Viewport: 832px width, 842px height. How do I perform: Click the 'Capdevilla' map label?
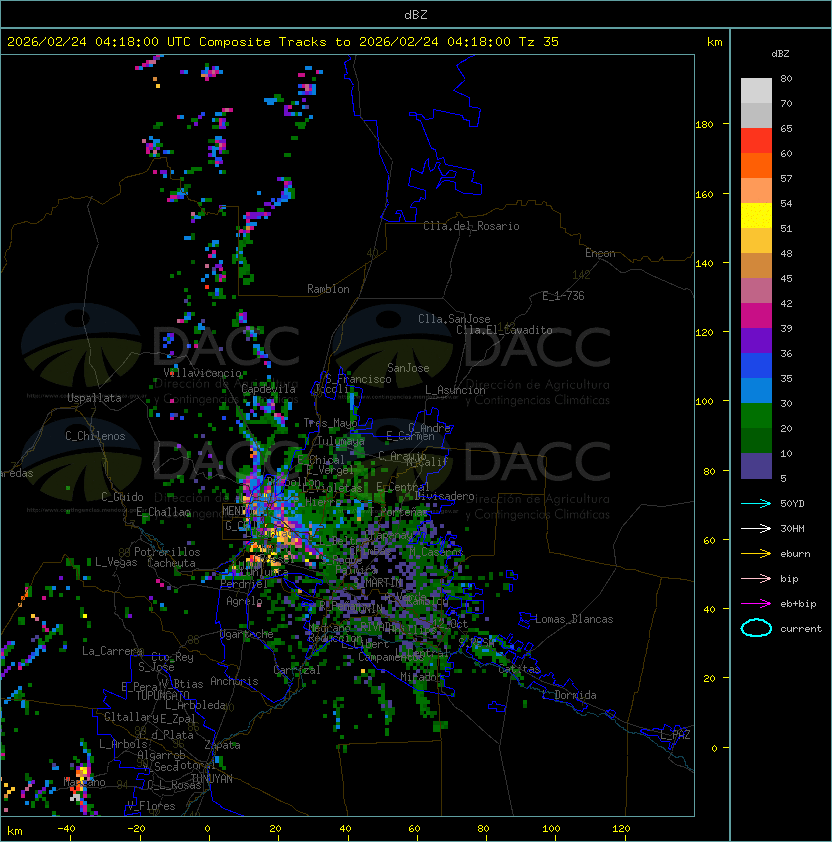click(x=269, y=389)
